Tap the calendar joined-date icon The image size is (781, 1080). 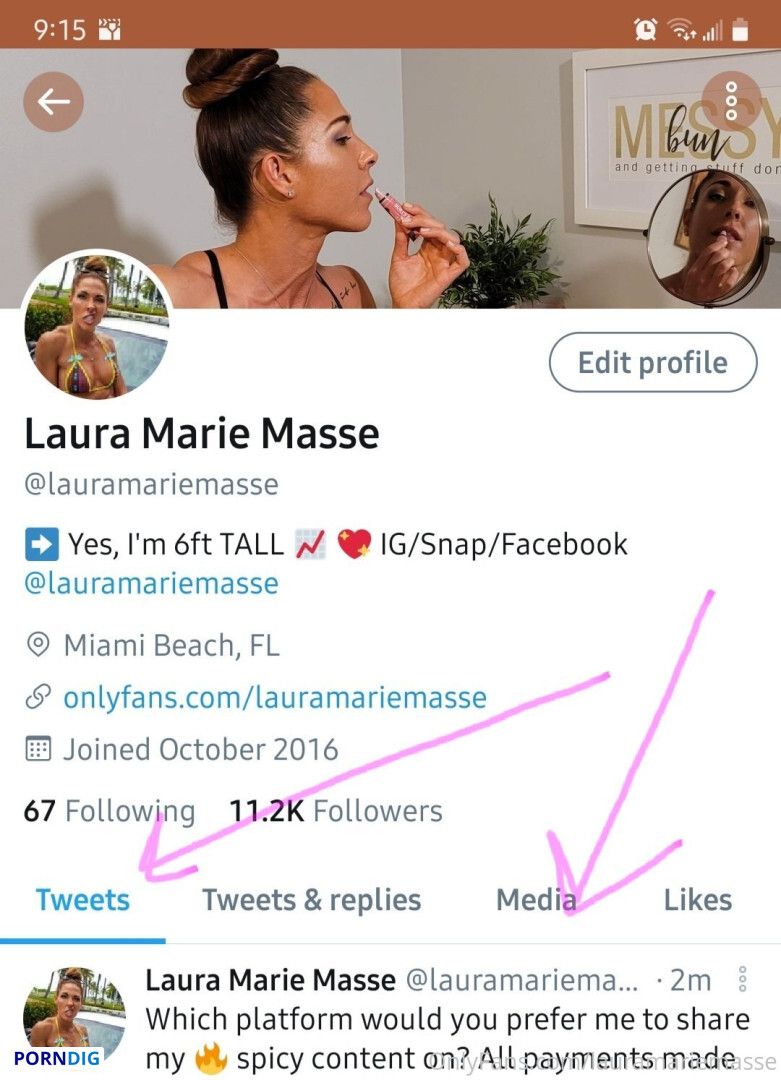pos(38,749)
